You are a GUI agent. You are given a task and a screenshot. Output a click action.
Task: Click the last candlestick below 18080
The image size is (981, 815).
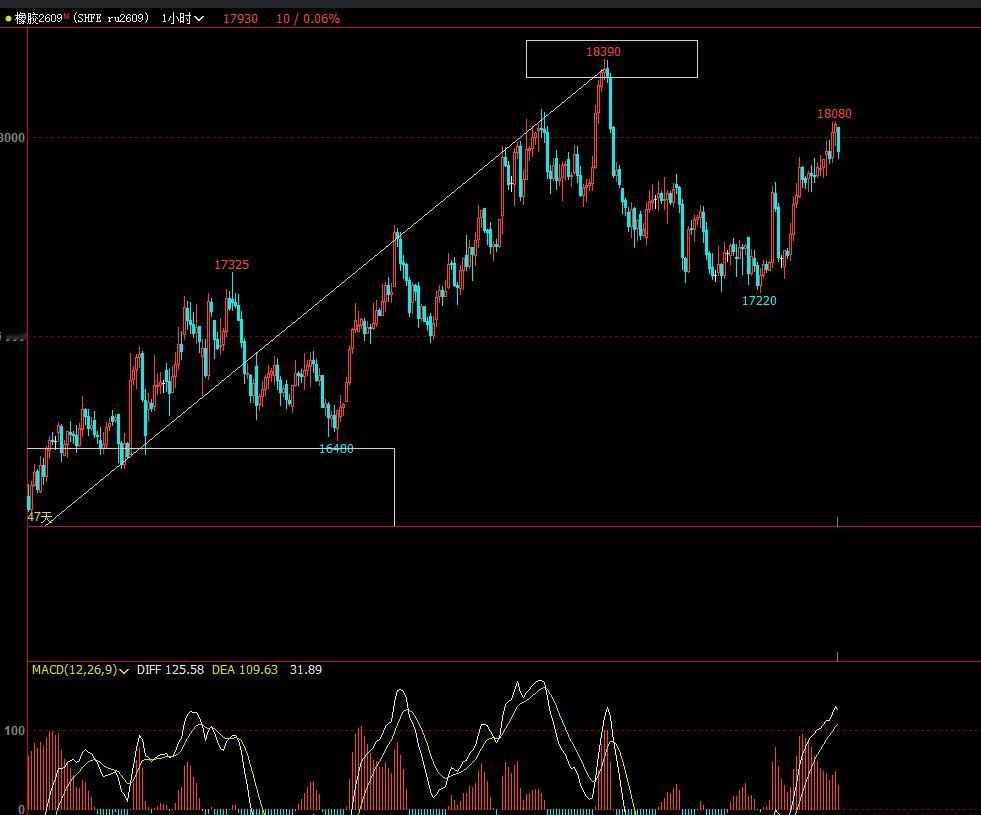[838, 141]
